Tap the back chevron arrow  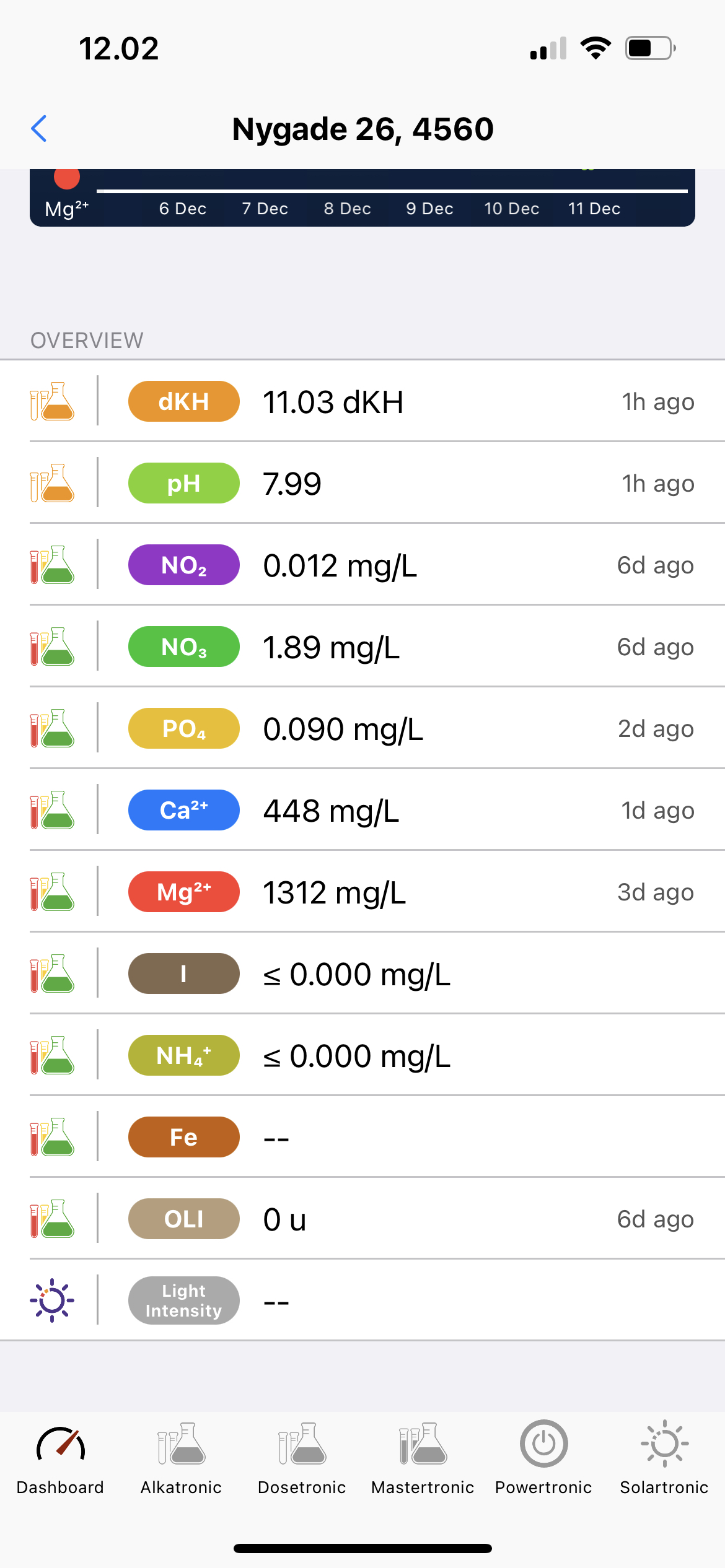(39, 129)
